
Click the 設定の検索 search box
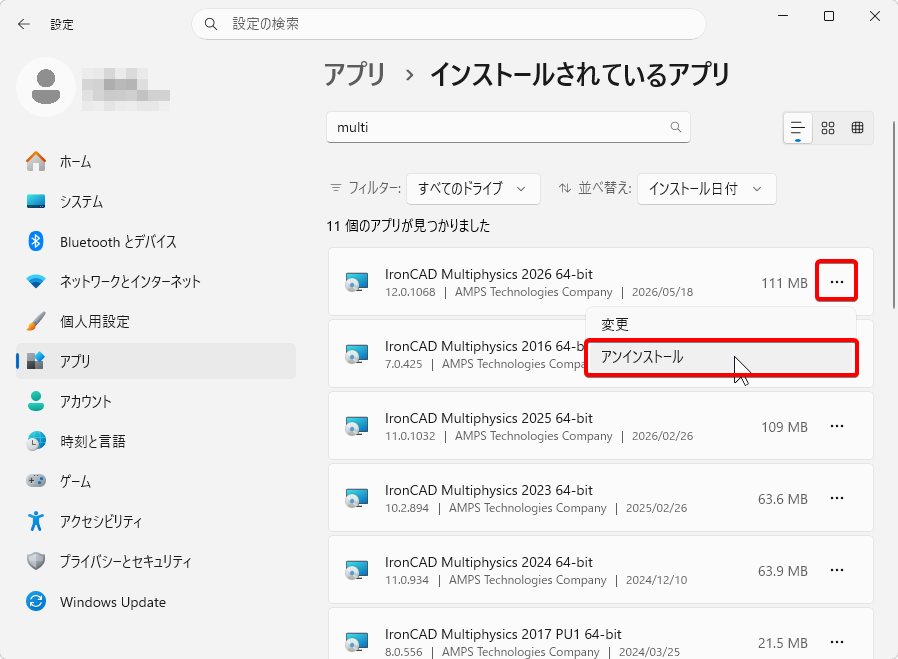[x=448, y=24]
